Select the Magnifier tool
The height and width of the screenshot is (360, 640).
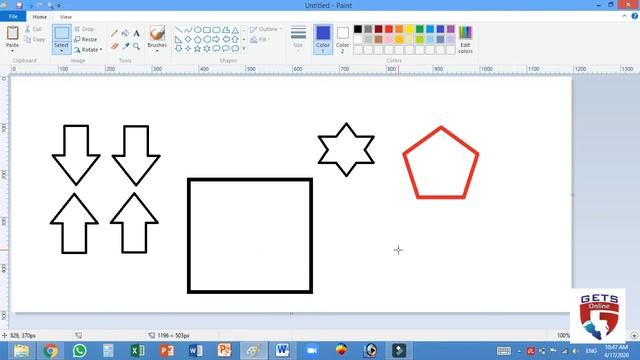pyautogui.click(x=137, y=46)
